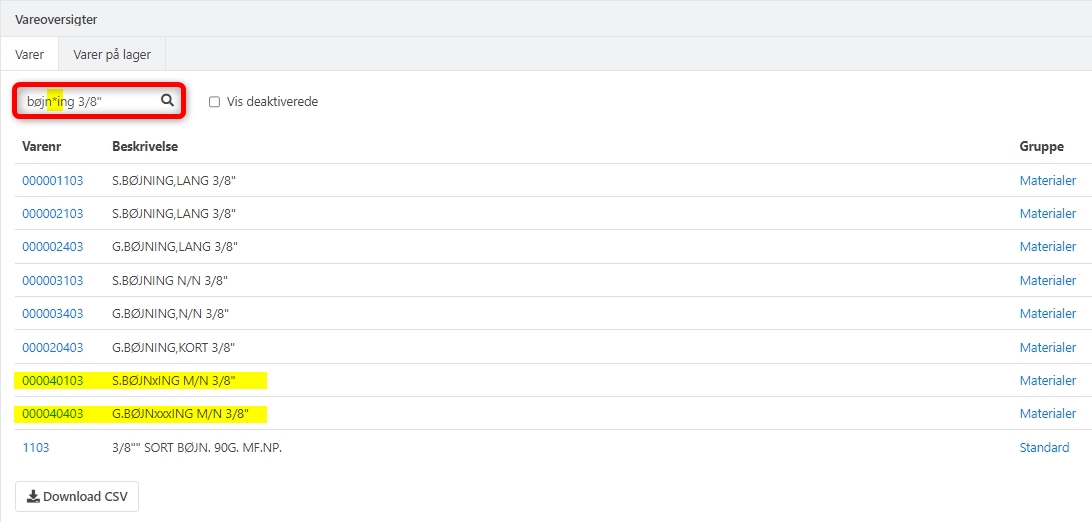Open item 000020403 details
Viewport: 1092px width, 522px height.
(53, 348)
